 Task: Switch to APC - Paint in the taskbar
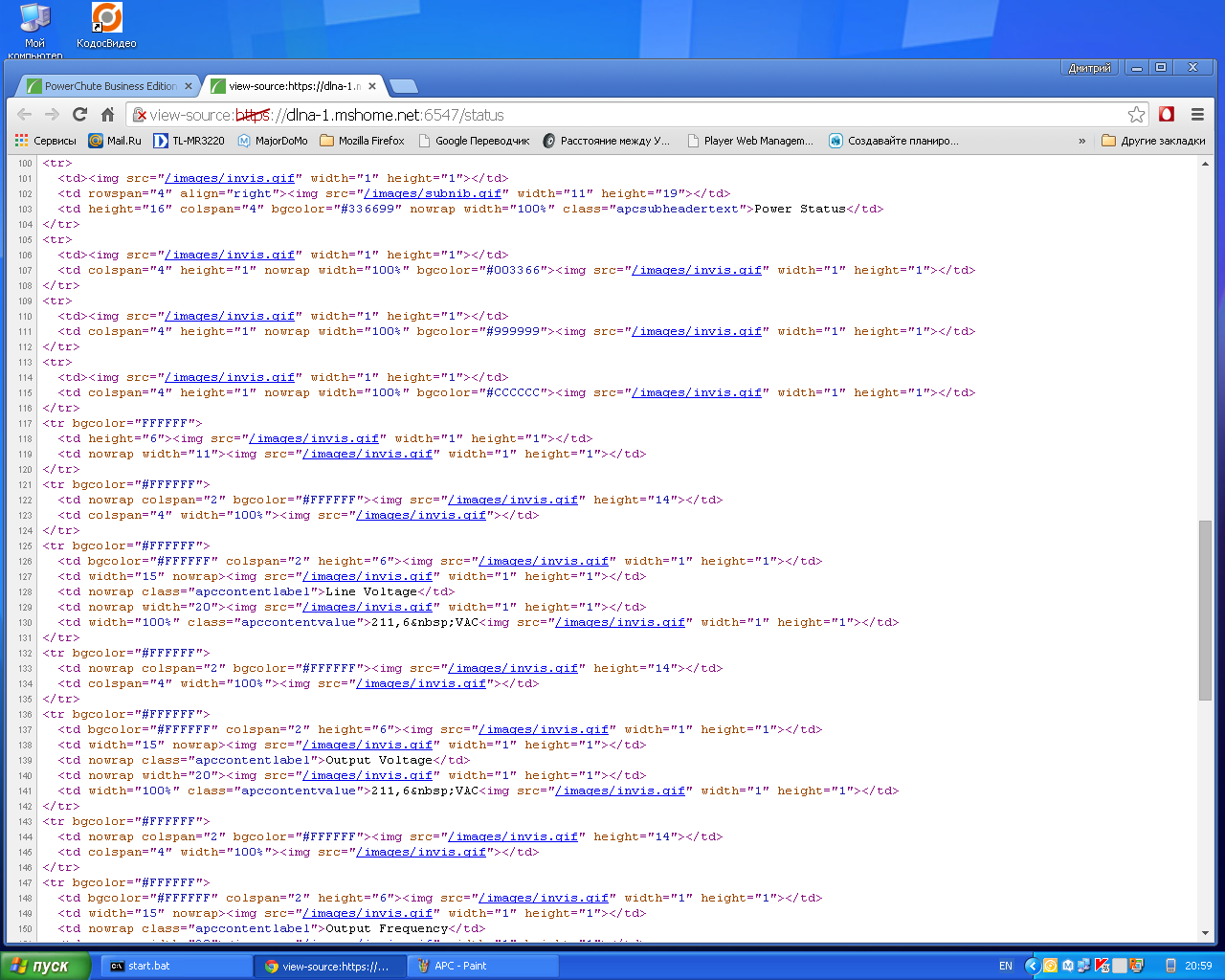click(x=460, y=966)
